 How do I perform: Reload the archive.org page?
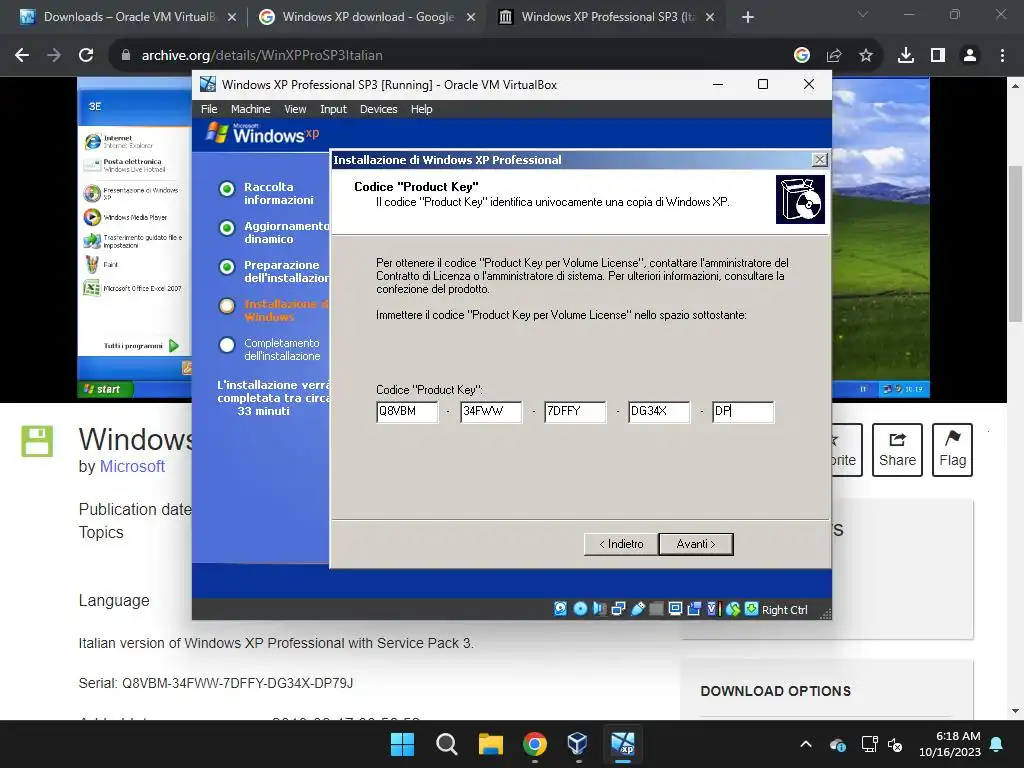click(86, 55)
